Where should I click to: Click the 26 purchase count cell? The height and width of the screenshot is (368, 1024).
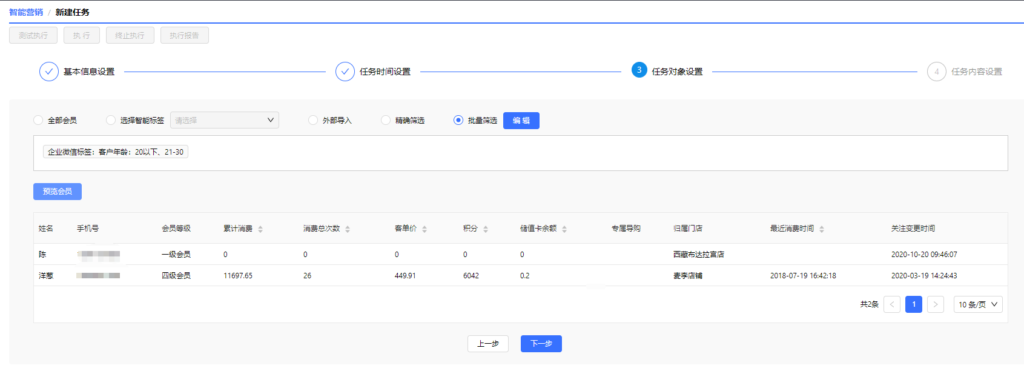tap(307, 276)
